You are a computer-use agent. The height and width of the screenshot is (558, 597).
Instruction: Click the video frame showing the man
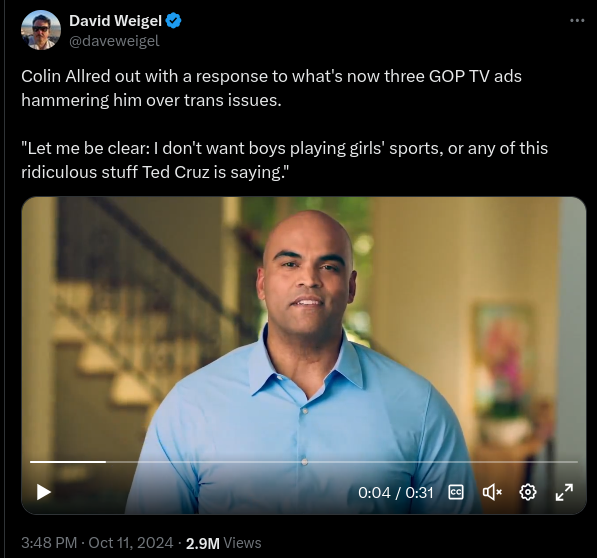coord(303,327)
